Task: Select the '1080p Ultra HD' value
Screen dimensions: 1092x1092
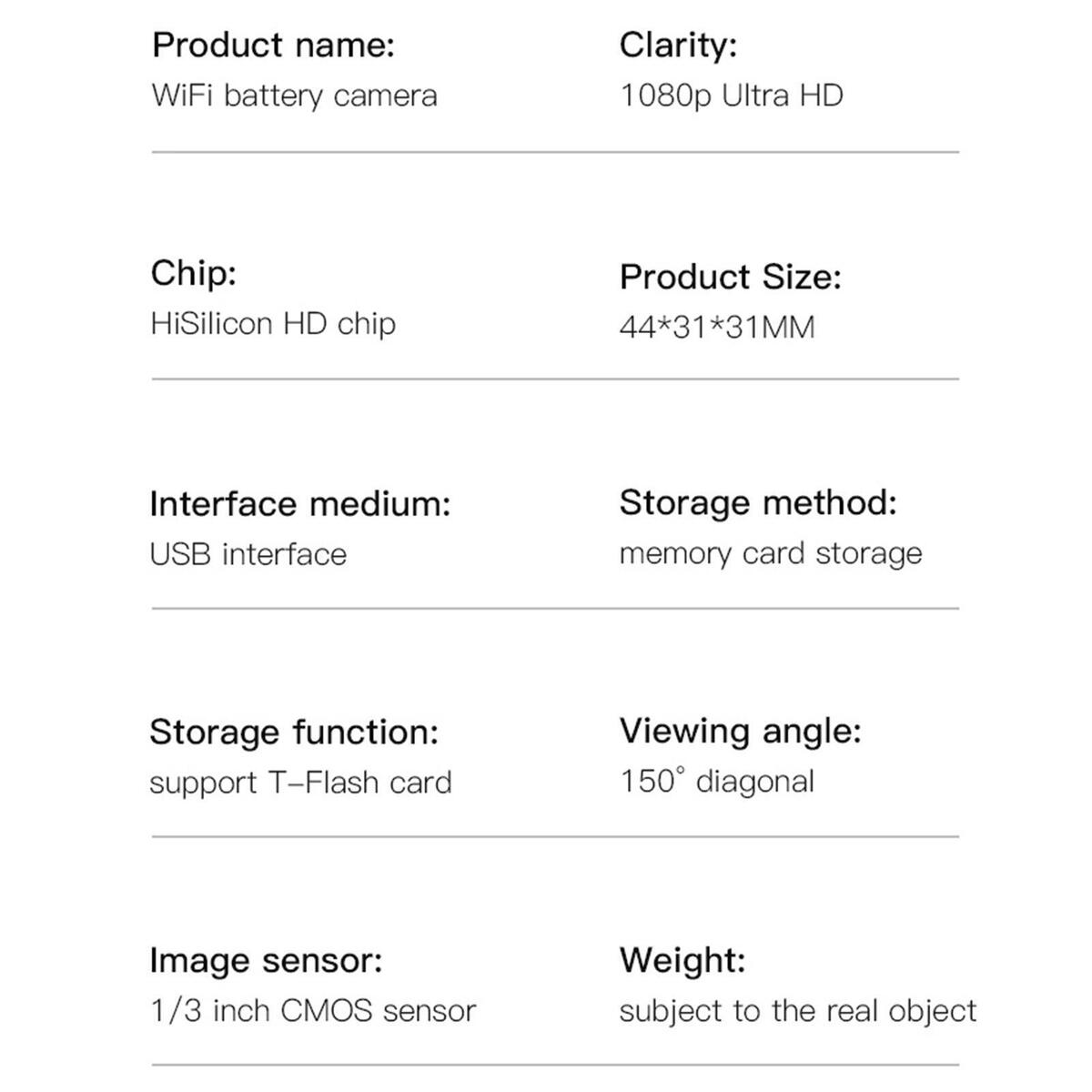Action: click(x=732, y=96)
